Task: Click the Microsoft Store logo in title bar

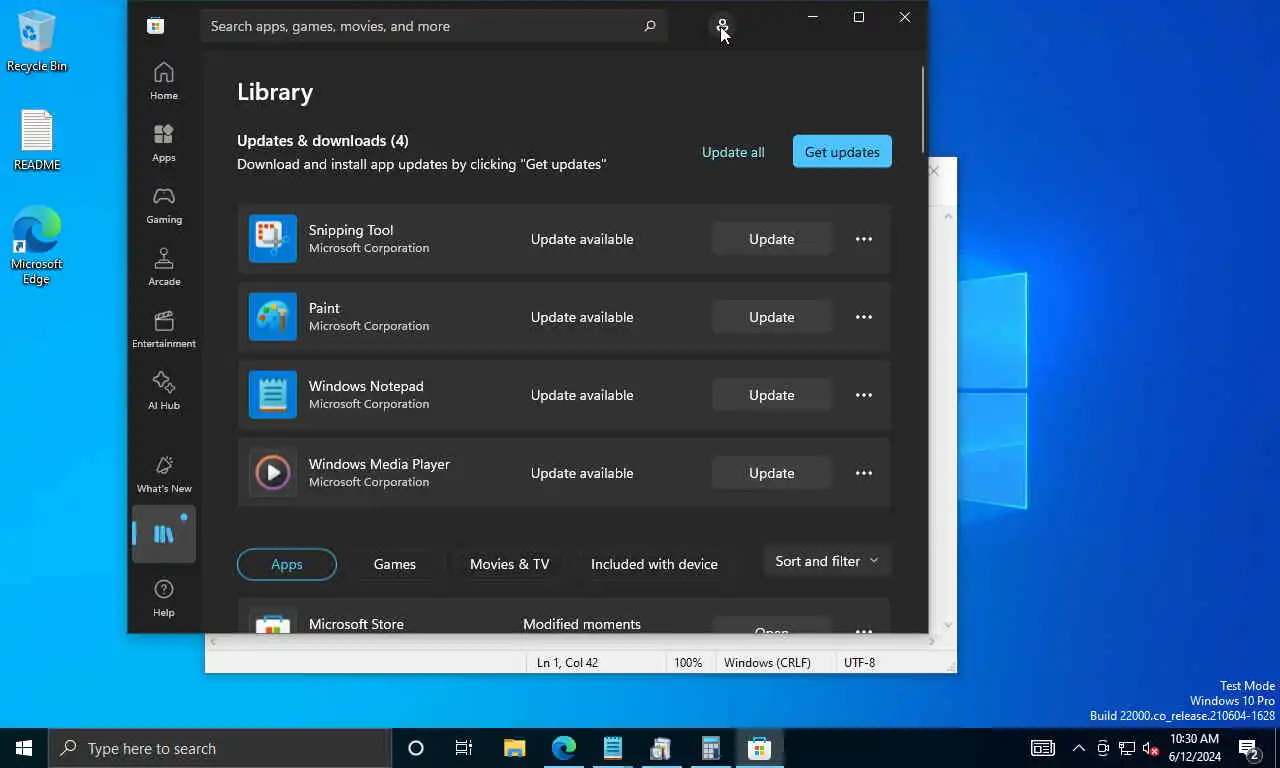Action: [156, 26]
